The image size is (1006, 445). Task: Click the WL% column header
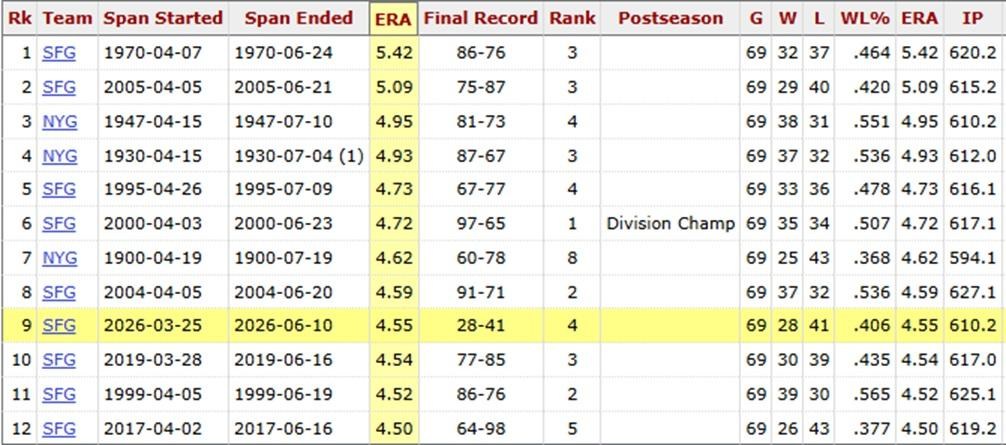865,19
